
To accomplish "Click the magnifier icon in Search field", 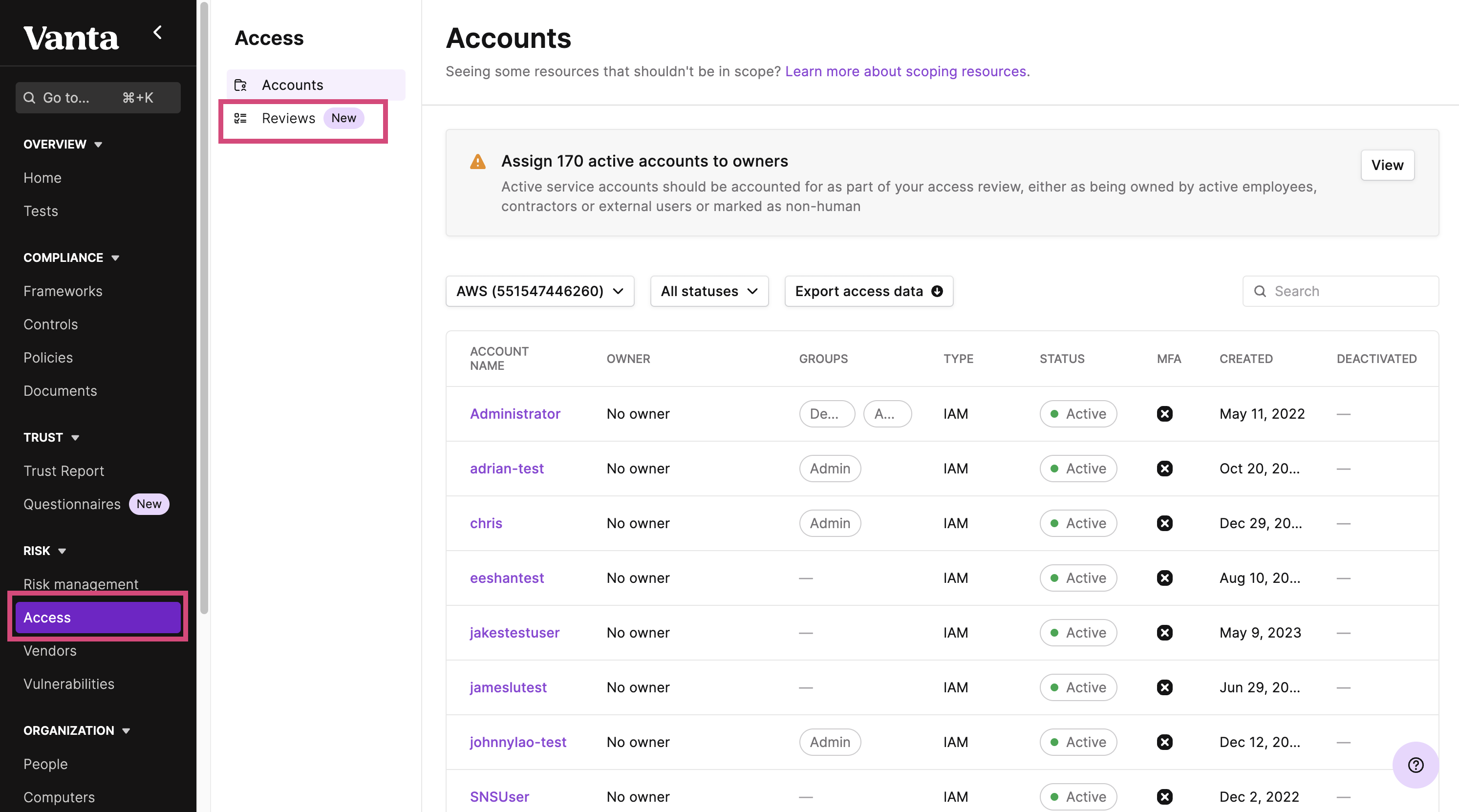I will (x=1260, y=291).
